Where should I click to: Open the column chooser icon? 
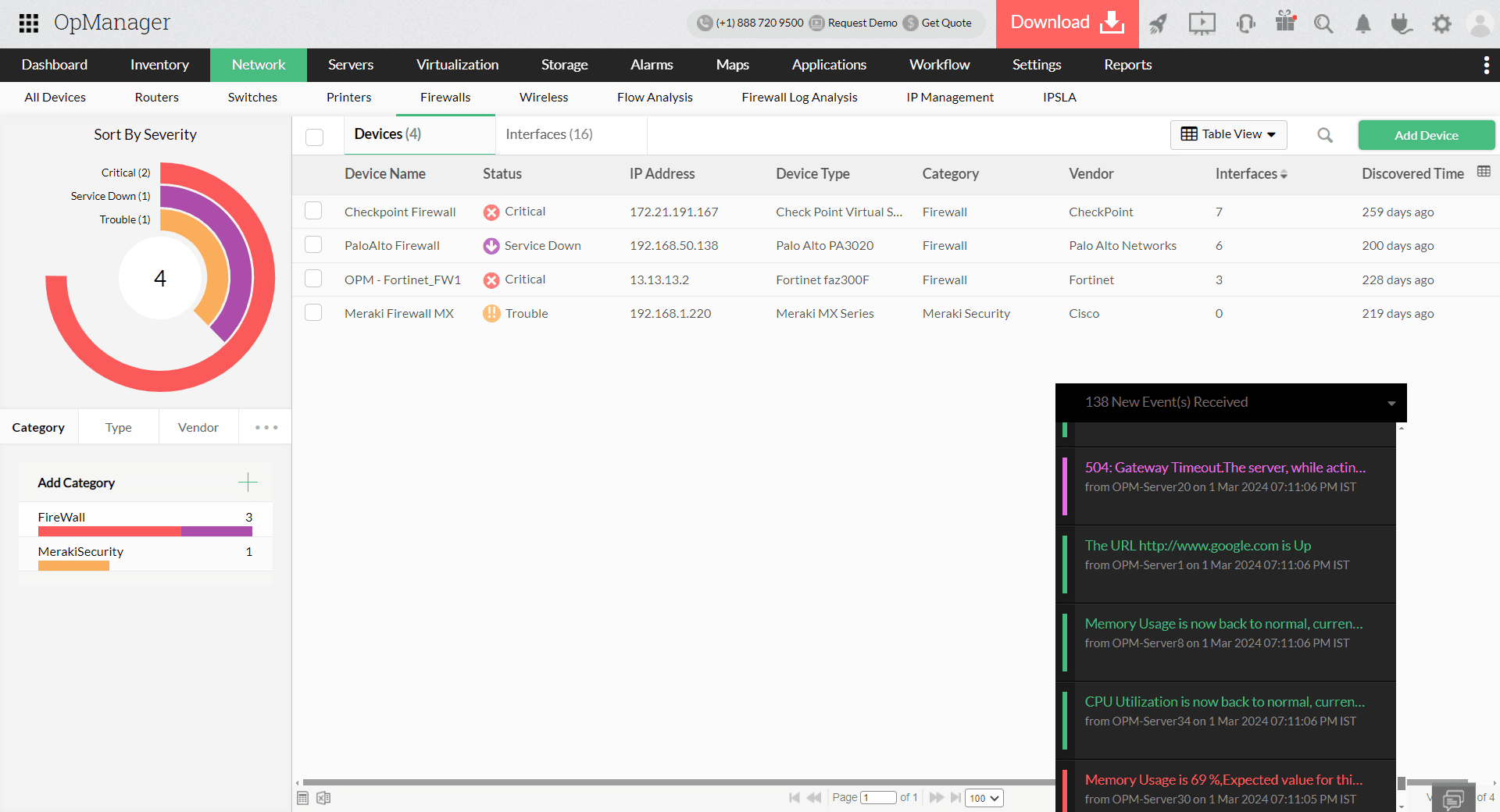tap(1484, 172)
